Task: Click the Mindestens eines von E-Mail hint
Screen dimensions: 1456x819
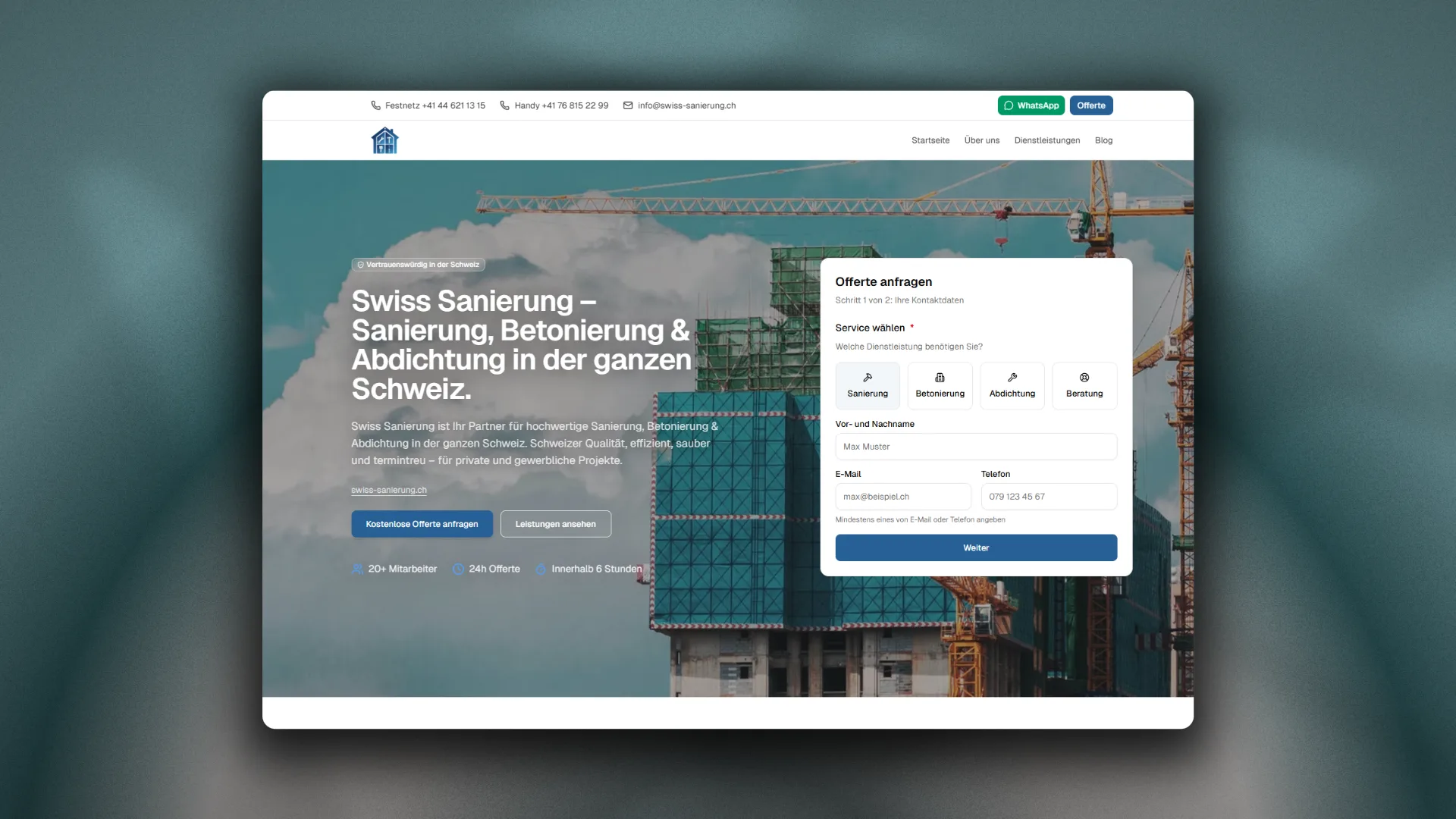Action: [x=920, y=519]
